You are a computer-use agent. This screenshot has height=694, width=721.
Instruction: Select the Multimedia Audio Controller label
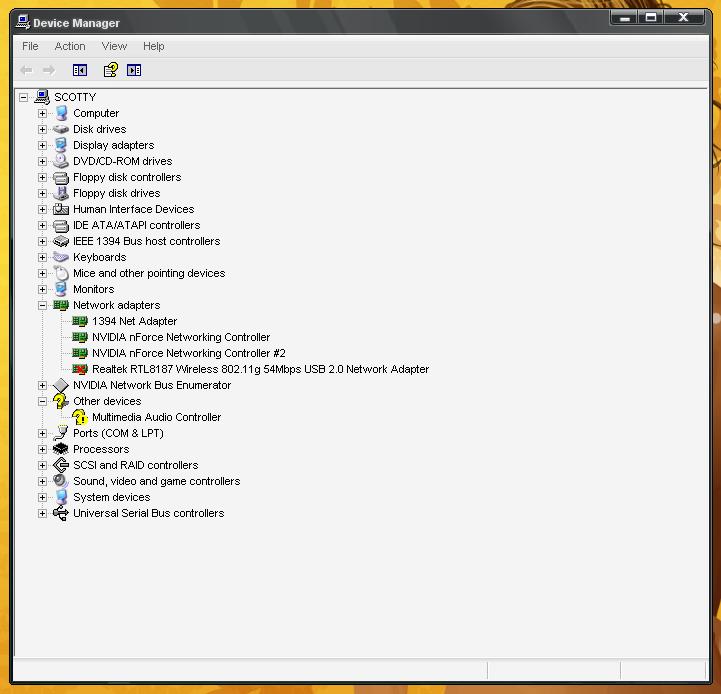click(156, 417)
